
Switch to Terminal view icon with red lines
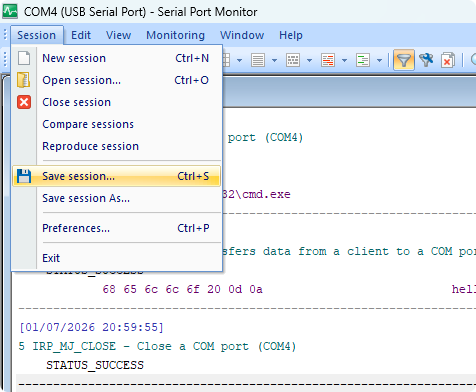pos(328,60)
